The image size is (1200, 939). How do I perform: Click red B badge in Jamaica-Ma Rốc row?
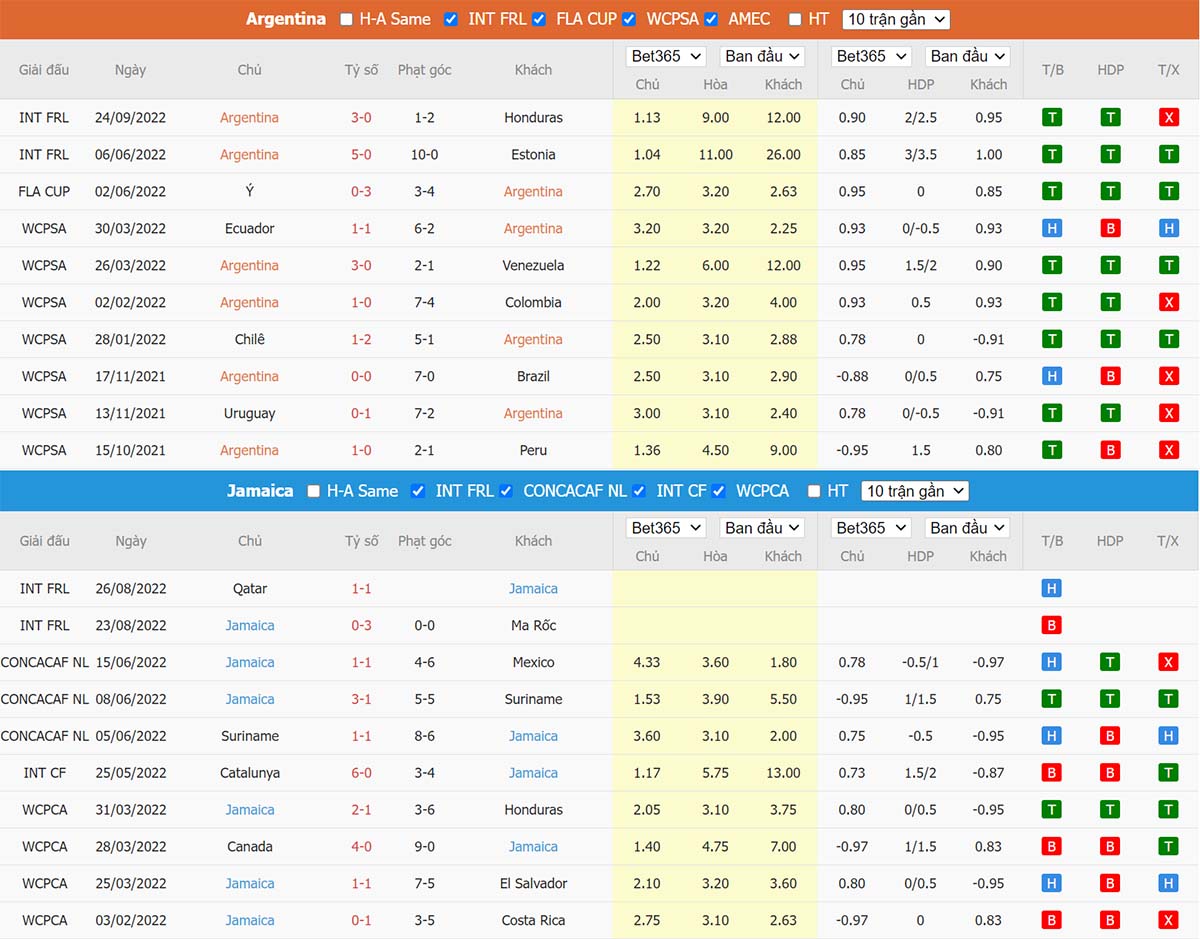tap(1051, 626)
